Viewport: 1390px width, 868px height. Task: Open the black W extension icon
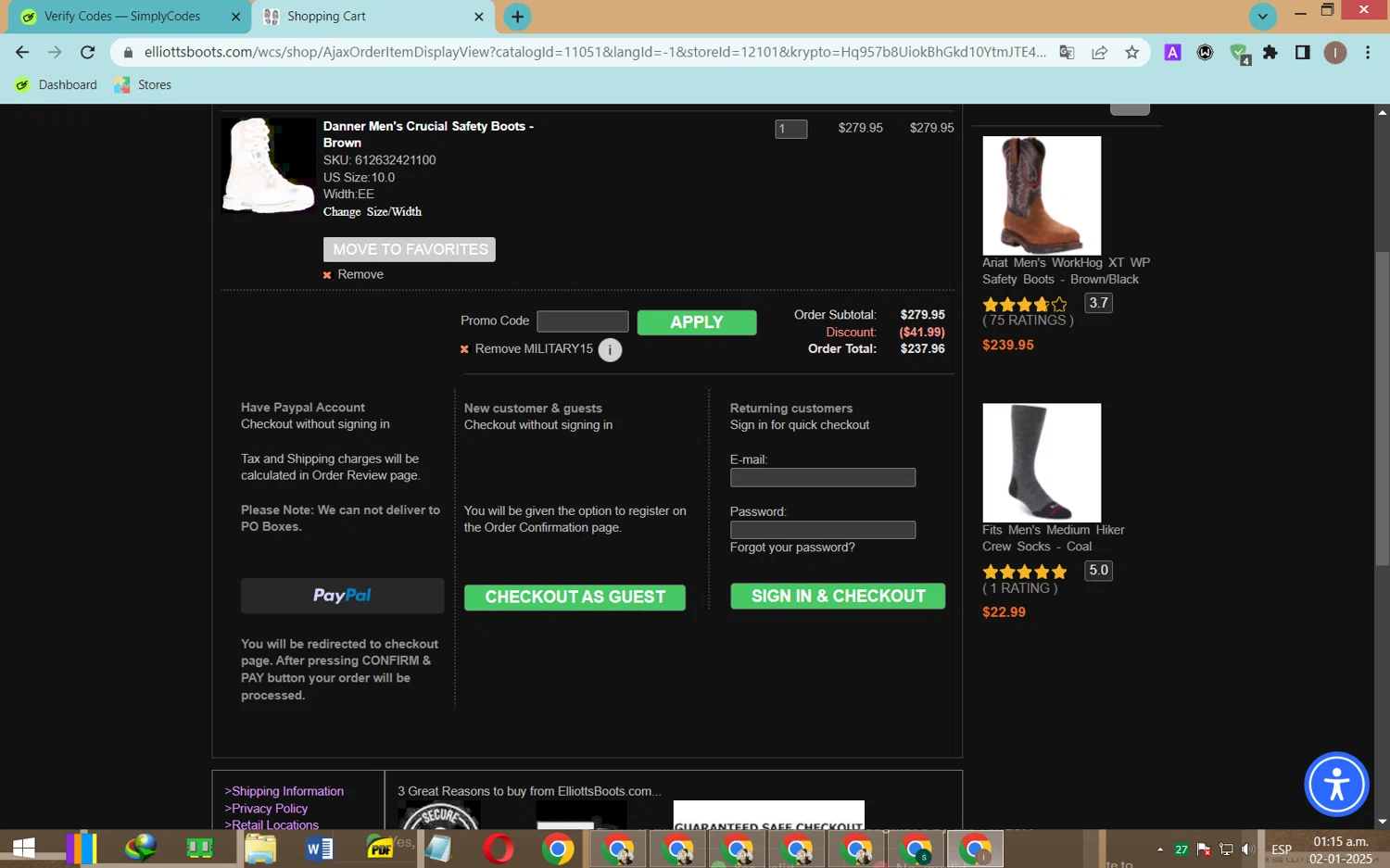(x=1205, y=52)
